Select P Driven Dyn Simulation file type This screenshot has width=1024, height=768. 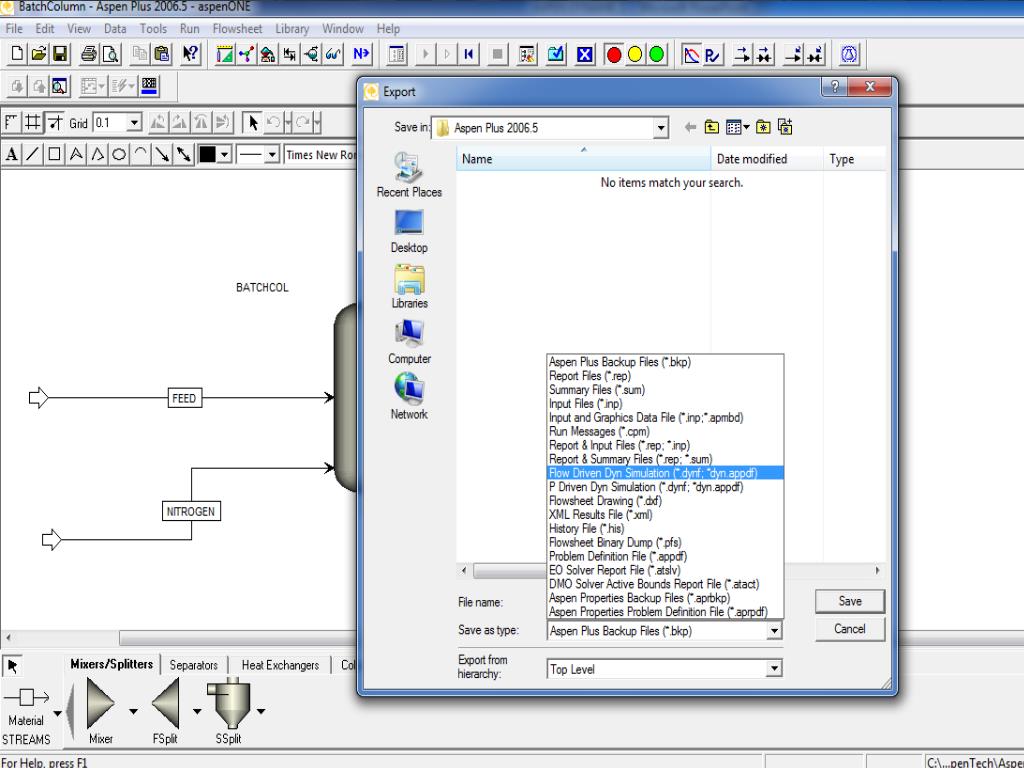[x=665, y=487]
